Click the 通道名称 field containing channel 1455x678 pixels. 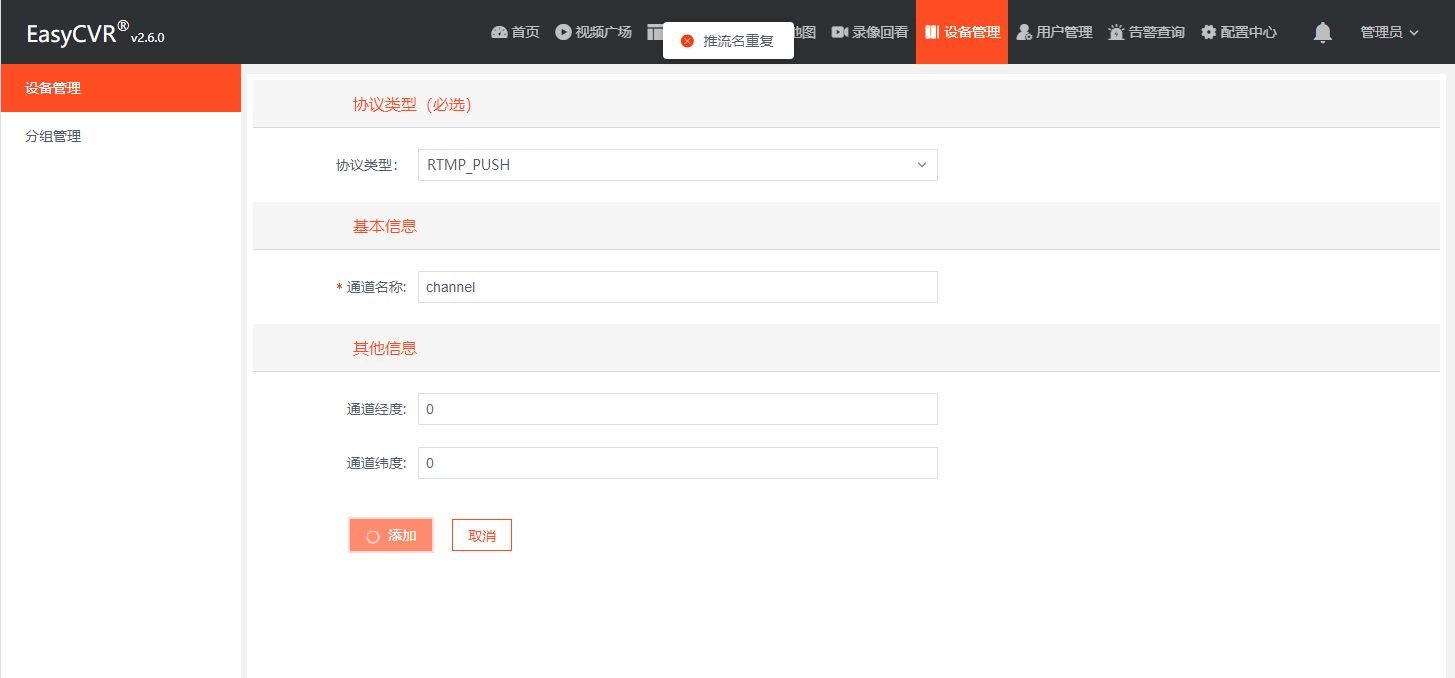tap(678, 287)
